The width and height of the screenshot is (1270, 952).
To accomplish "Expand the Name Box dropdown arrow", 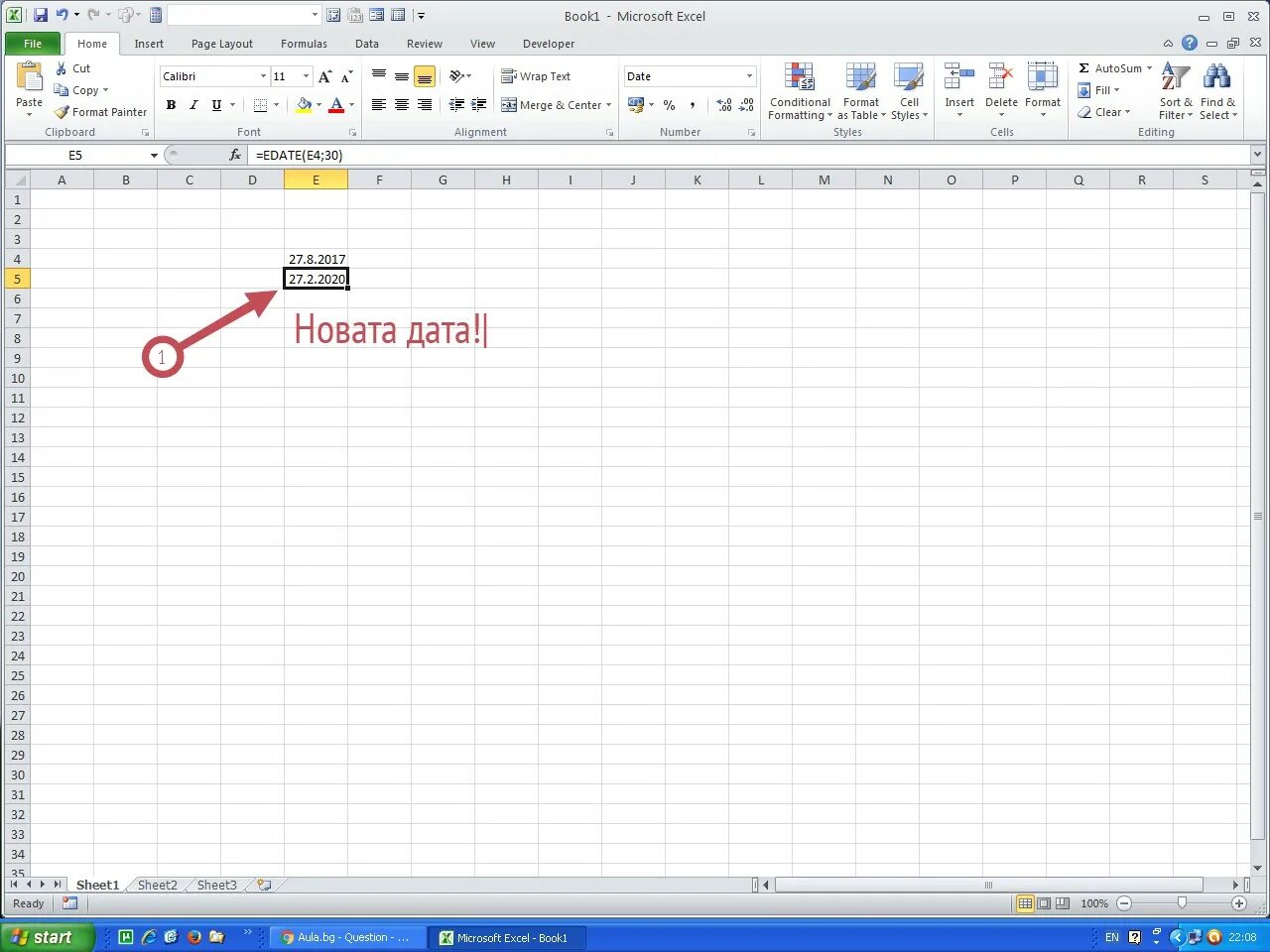I will [154, 156].
